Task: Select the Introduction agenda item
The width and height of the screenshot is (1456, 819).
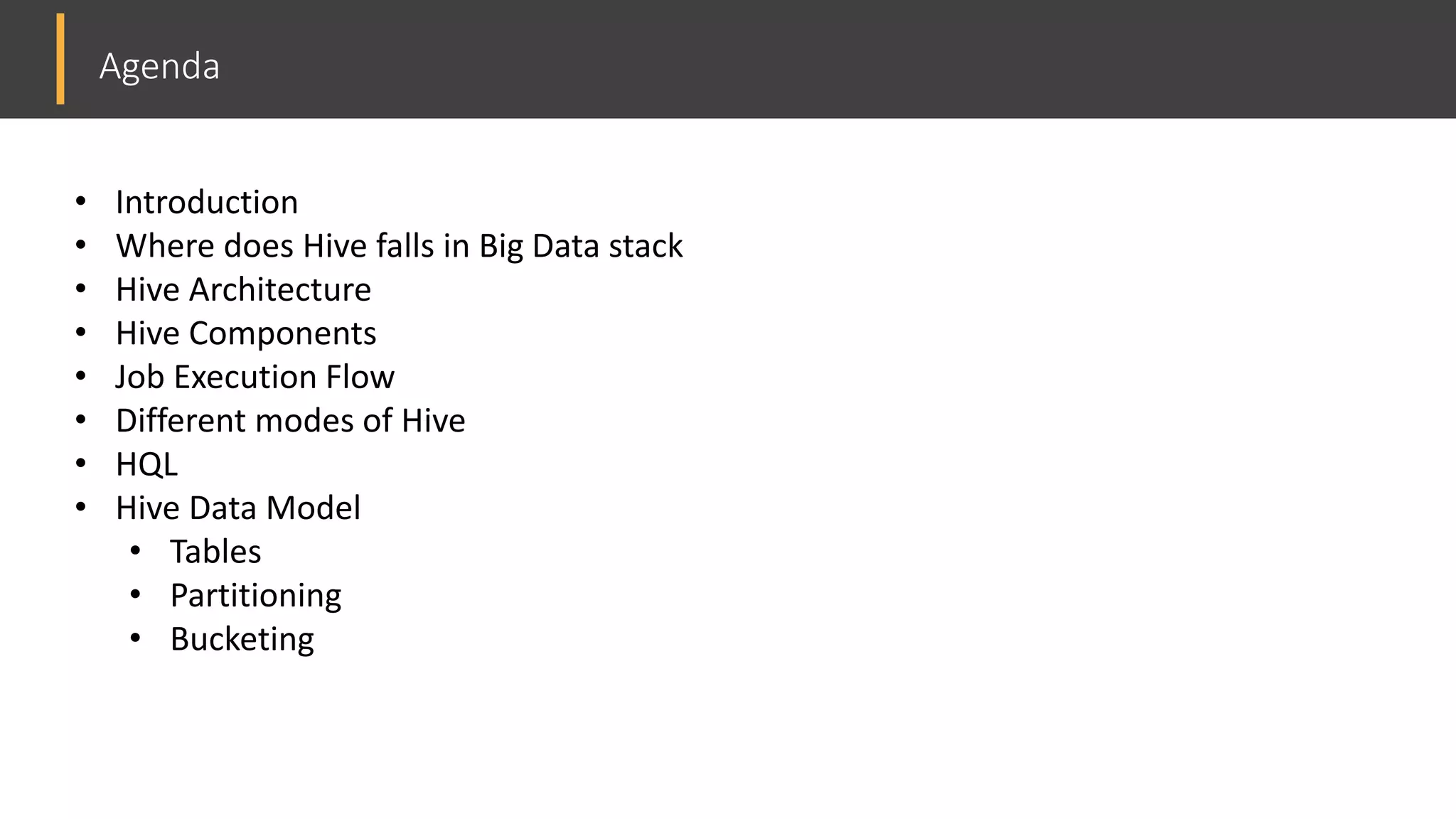Action: 207,203
